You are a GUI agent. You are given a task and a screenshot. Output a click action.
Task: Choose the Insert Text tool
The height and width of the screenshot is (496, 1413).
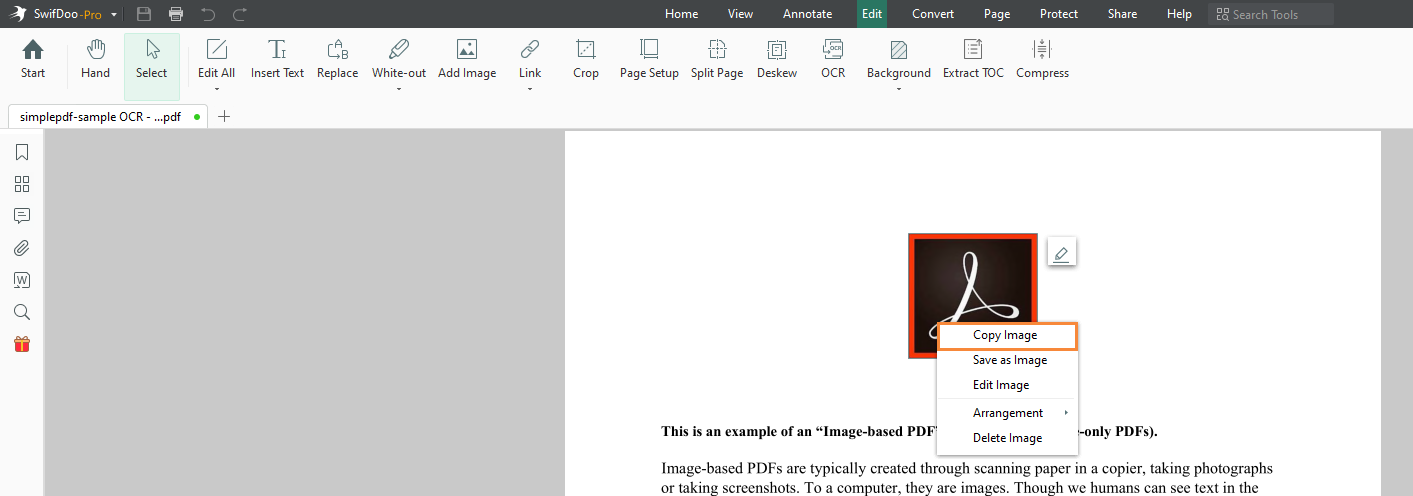click(277, 59)
